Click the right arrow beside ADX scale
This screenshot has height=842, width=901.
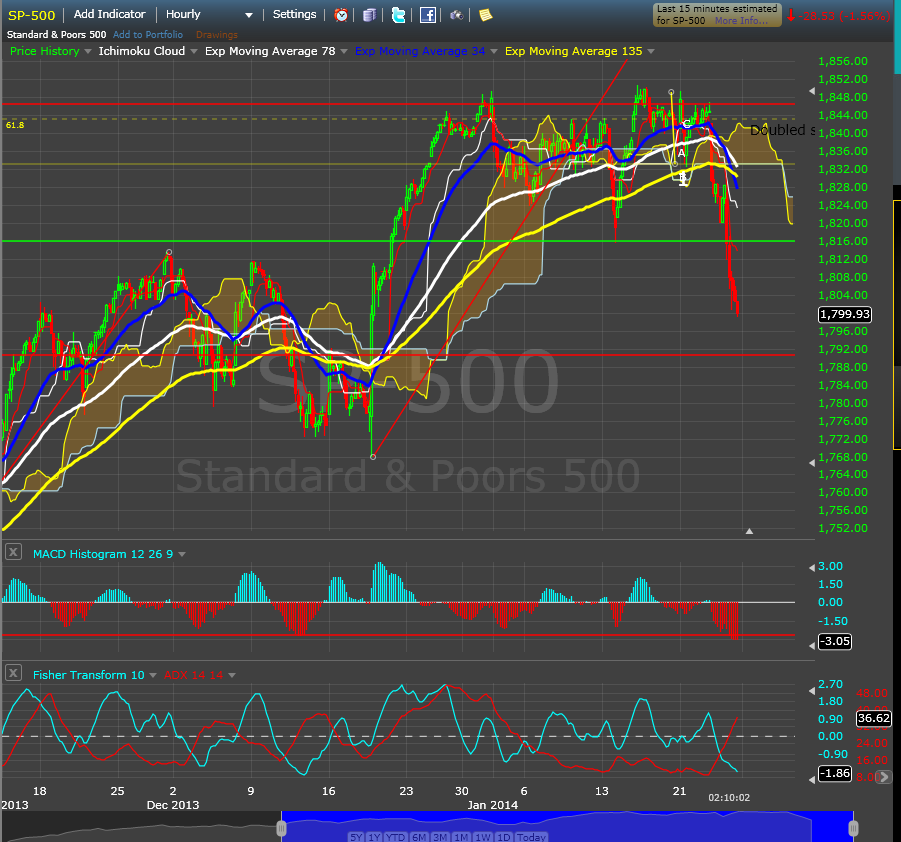884,777
